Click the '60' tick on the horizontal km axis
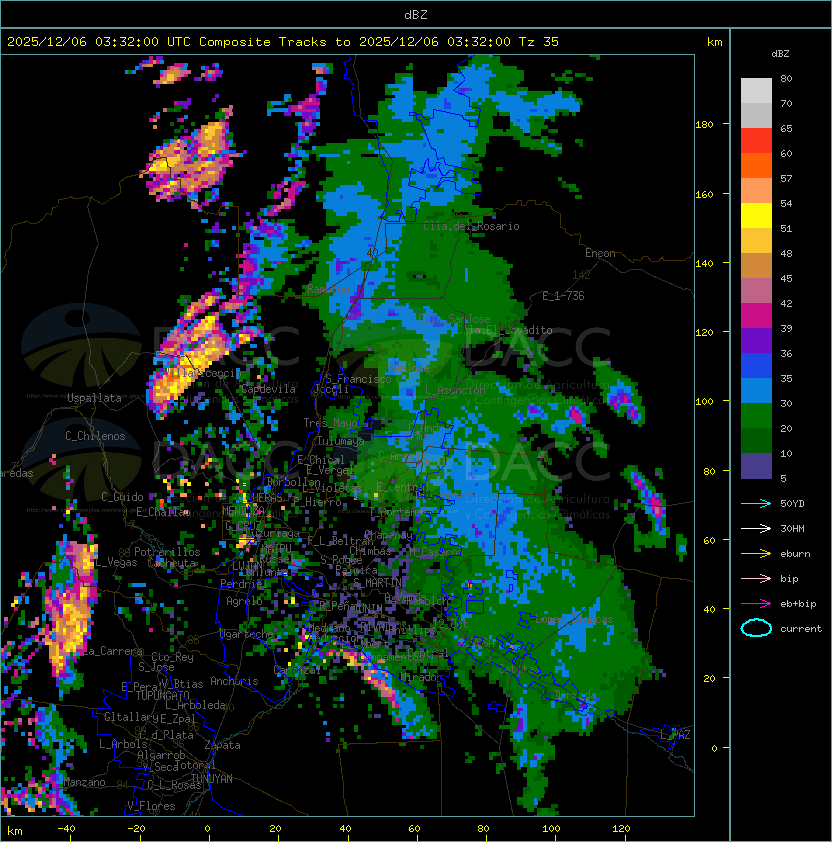Viewport: 832px width, 842px height. [x=414, y=829]
